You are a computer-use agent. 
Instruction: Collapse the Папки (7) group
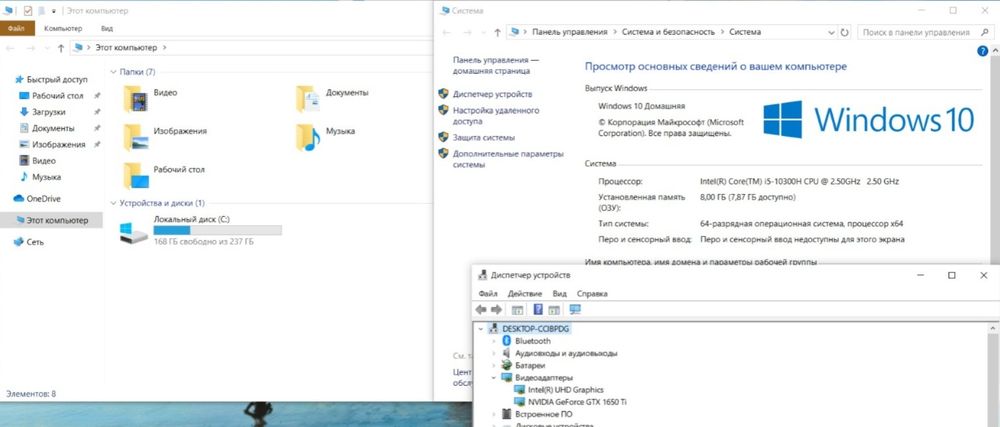114,72
